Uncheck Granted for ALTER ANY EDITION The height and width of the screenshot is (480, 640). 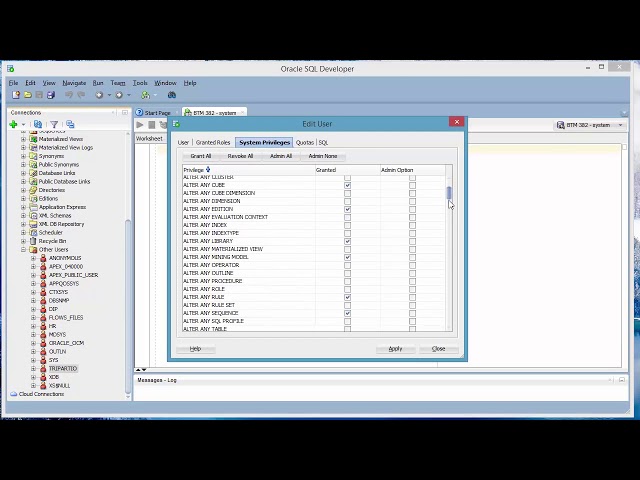347,209
